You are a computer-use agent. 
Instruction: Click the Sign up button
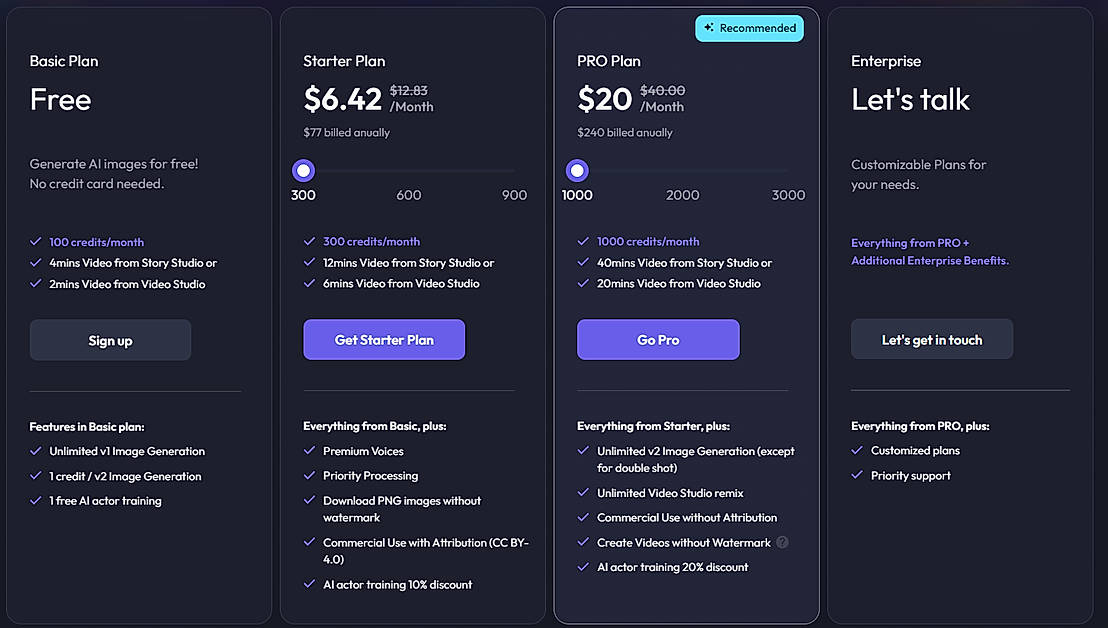point(110,340)
